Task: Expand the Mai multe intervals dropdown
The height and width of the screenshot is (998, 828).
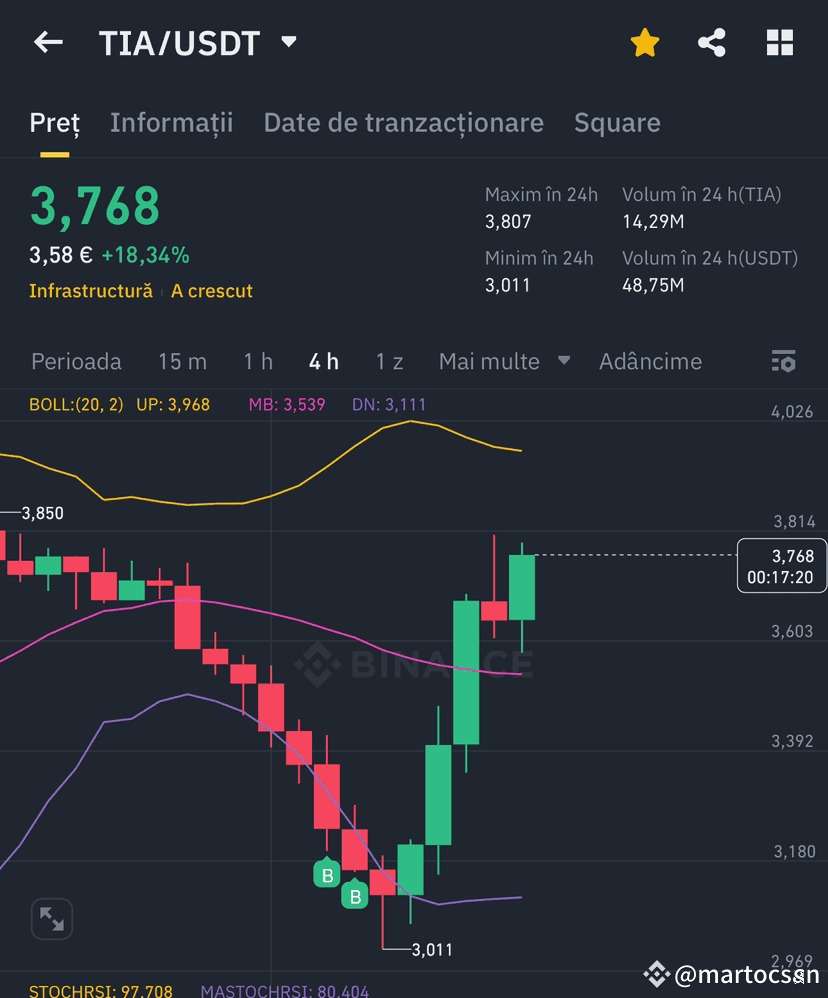Action: (504, 362)
